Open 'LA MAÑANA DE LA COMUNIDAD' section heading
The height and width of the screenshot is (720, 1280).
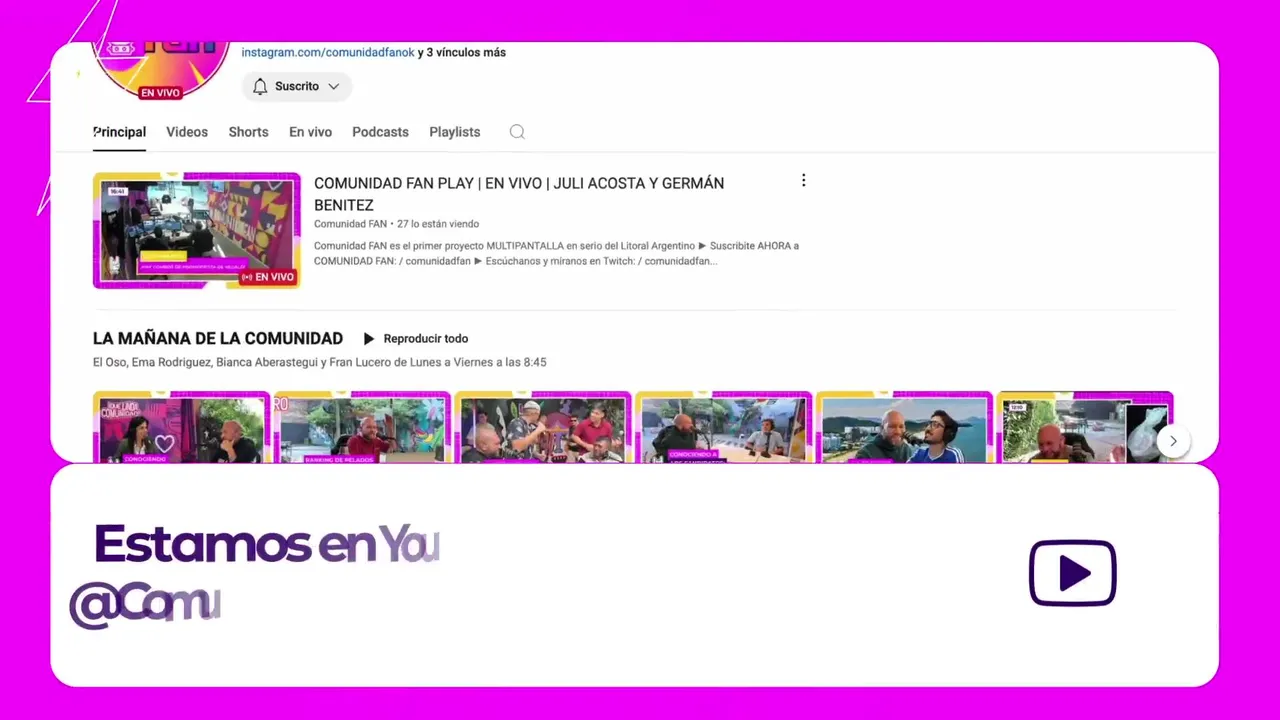(218, 339)
